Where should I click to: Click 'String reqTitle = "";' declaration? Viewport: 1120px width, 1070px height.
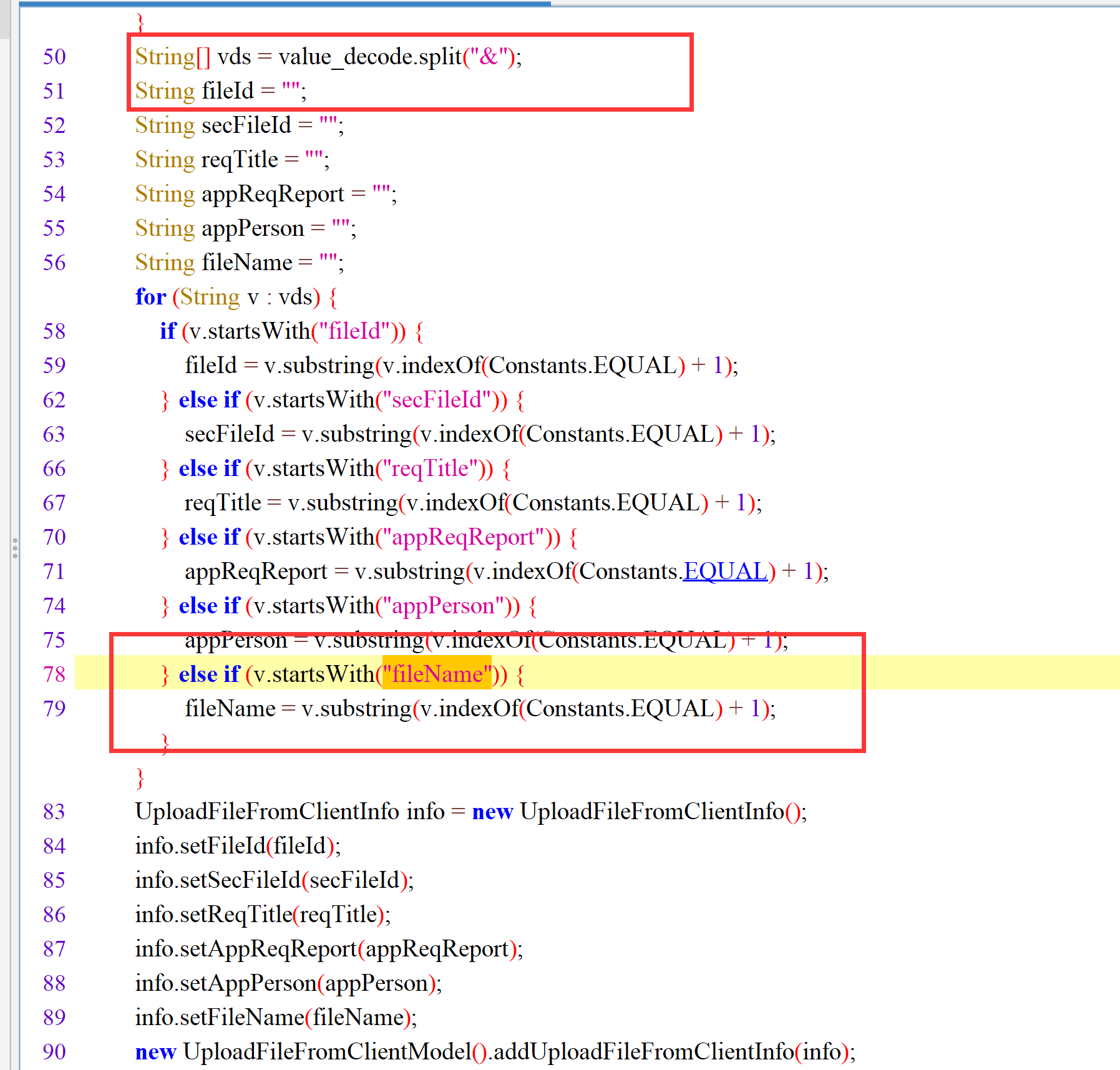point(232,160)
